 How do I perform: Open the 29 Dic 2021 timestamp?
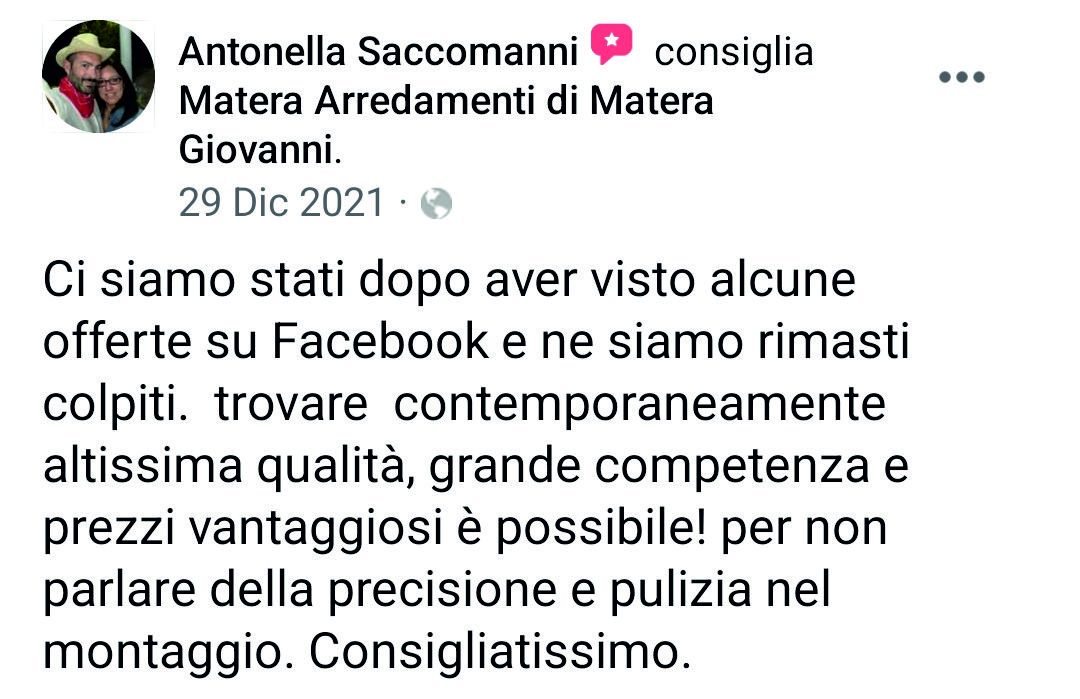[281, 202]
